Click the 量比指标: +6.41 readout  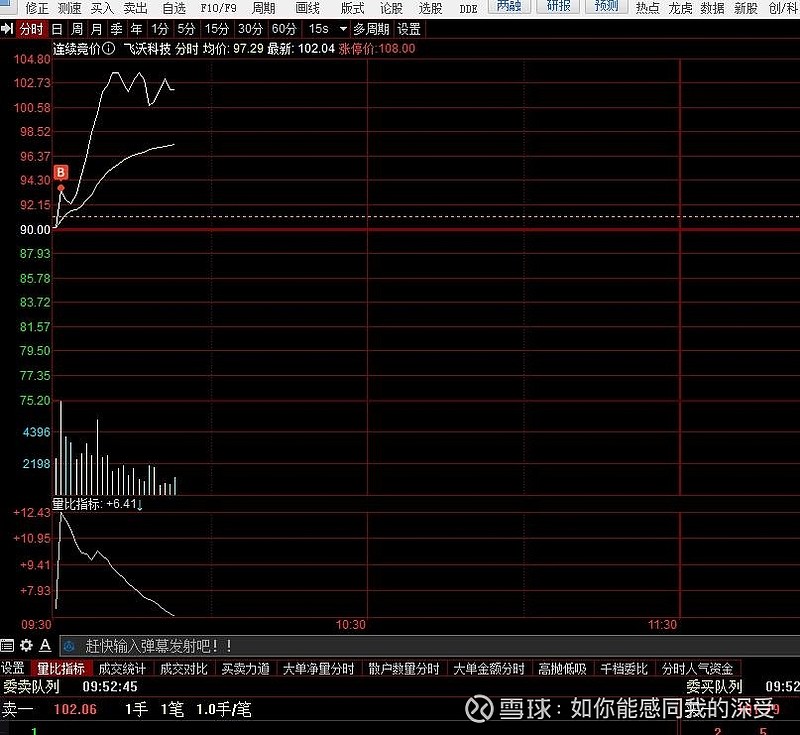(x=97, y=504)
